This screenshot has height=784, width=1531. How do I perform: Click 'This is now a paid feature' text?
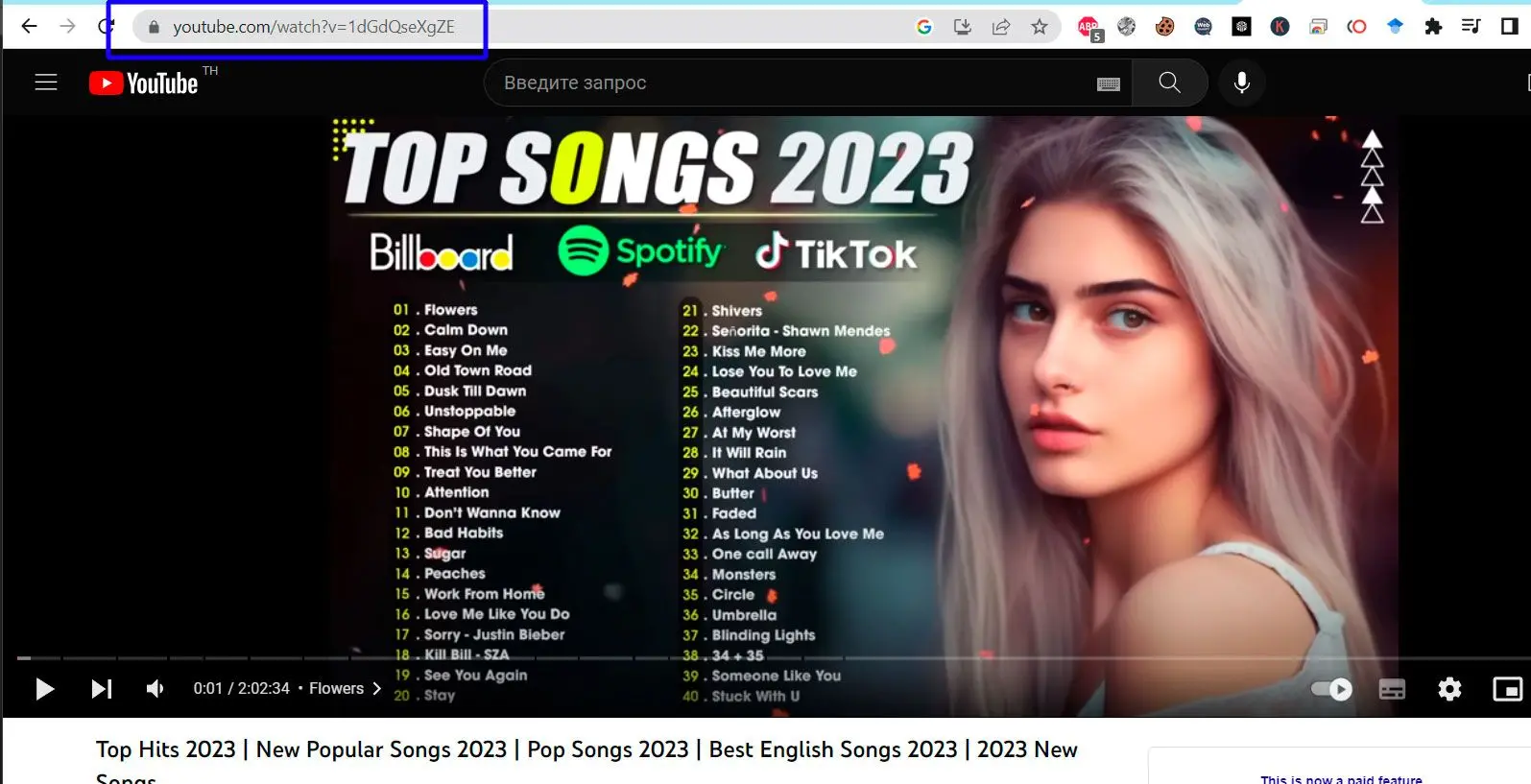click(1341, 779)
